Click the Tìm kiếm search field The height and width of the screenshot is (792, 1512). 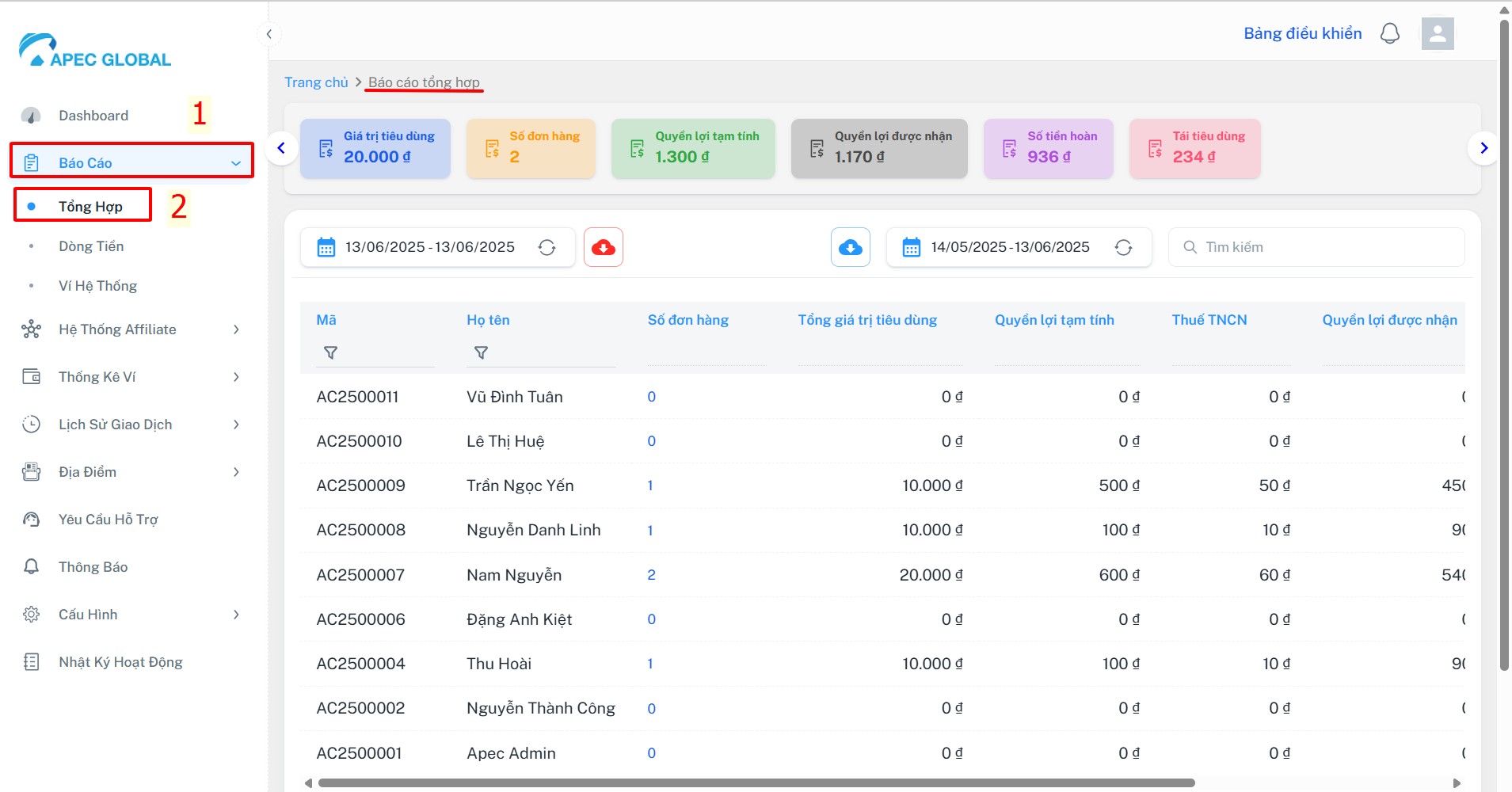coord(1316,247)
